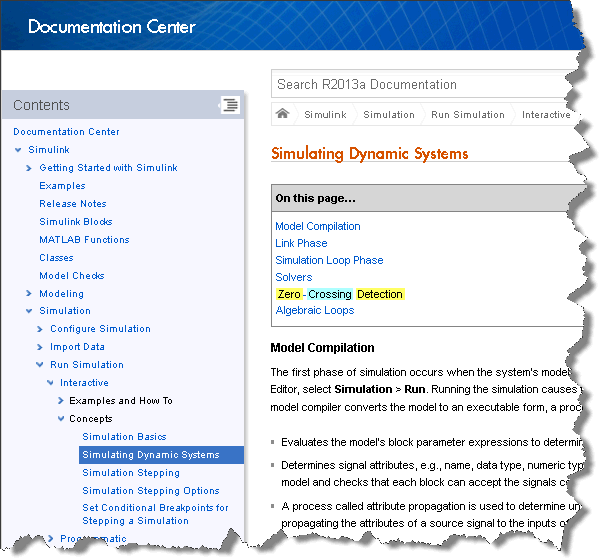Select Simulation Stepping Options in the tree
602x560 pixels.
pos(150,491)
